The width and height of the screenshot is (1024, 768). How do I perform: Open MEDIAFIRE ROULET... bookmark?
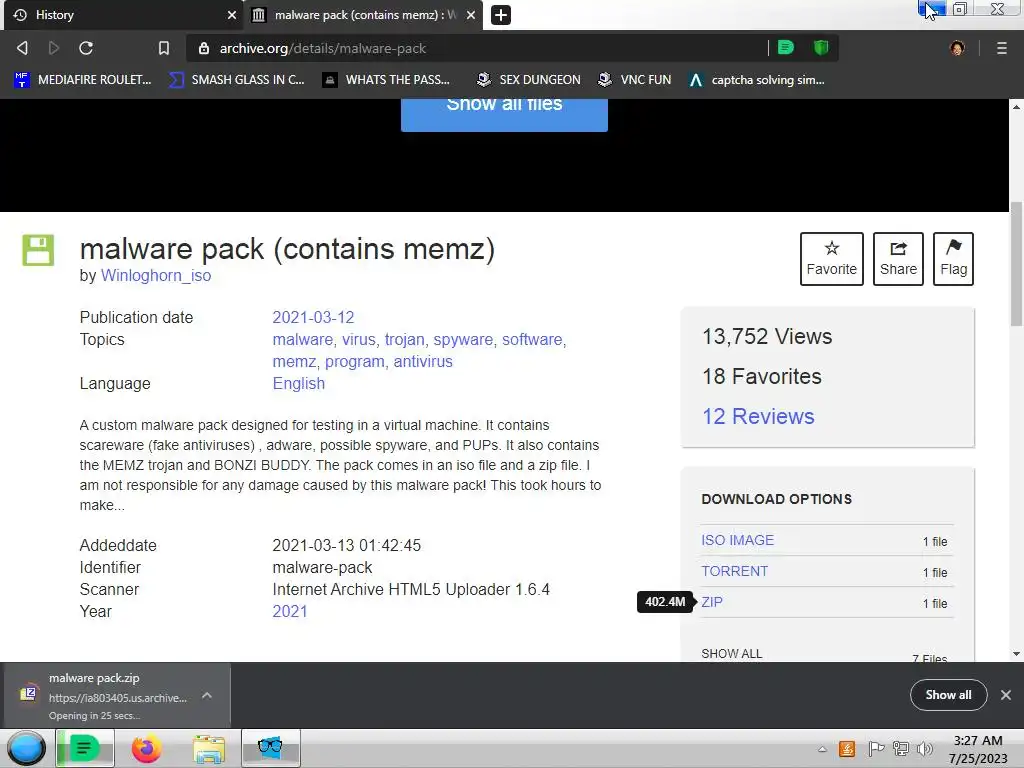pyautogui.click(x=83, y=80)
